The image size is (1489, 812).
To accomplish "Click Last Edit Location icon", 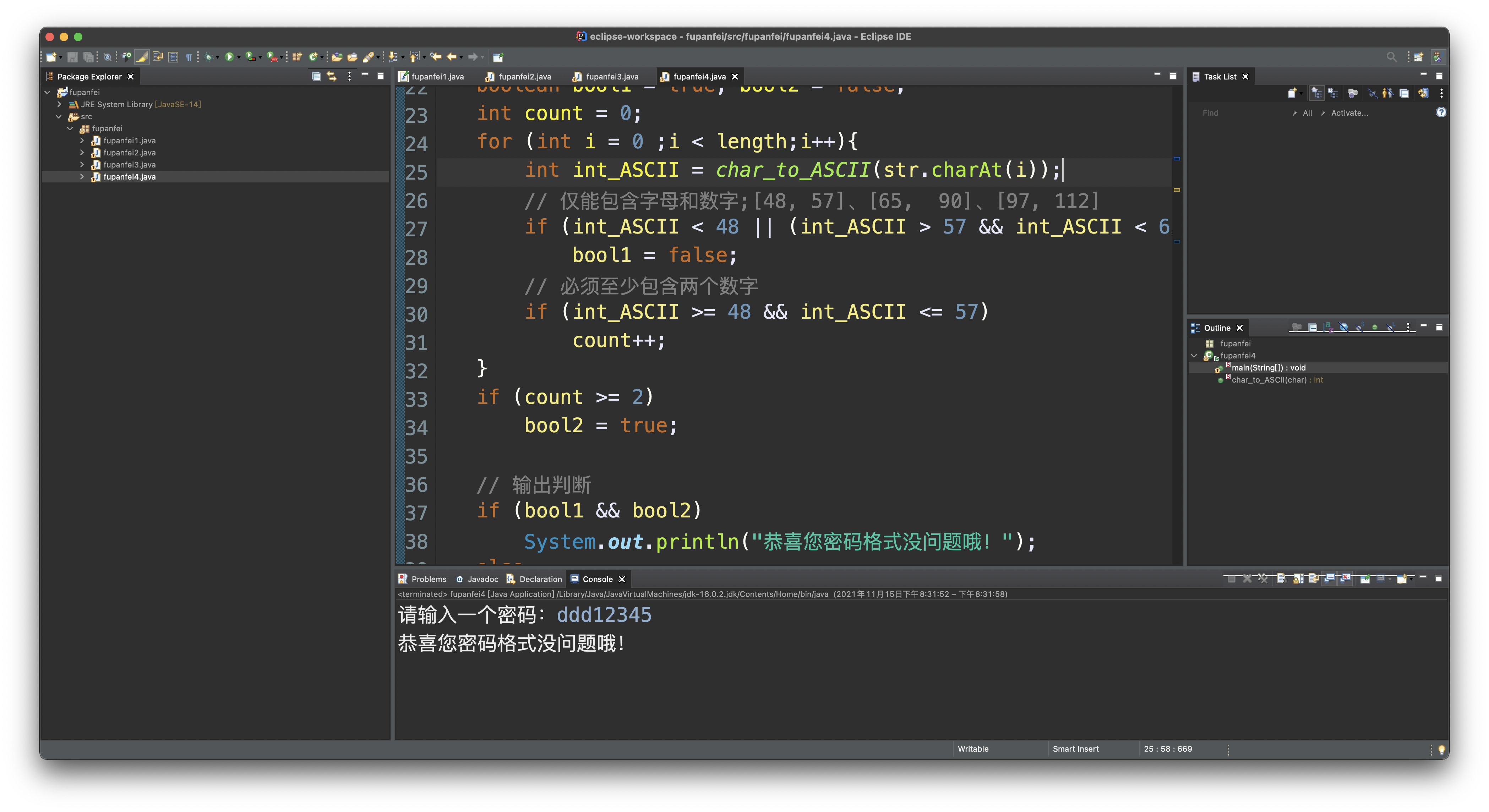I will coord(436,57).
